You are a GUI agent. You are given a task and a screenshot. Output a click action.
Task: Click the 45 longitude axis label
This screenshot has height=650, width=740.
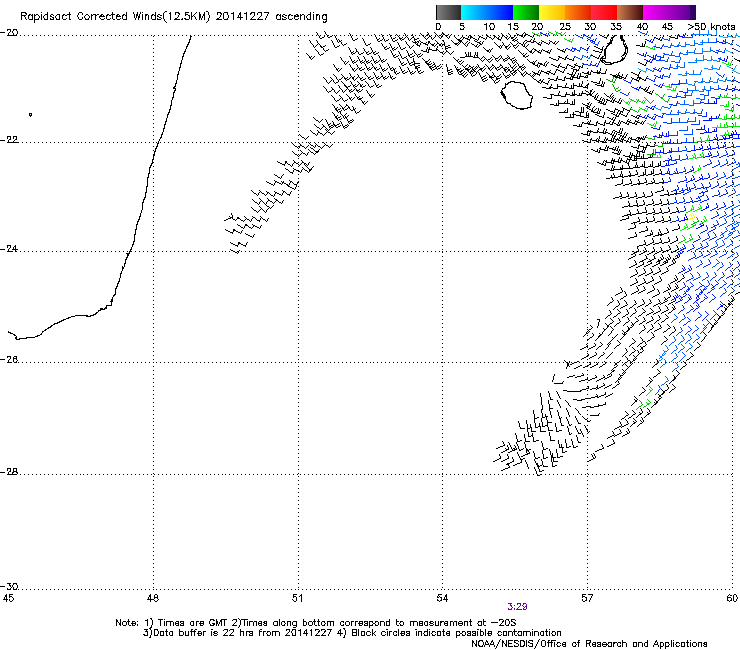pyautogui.click(x=8, y=599)
